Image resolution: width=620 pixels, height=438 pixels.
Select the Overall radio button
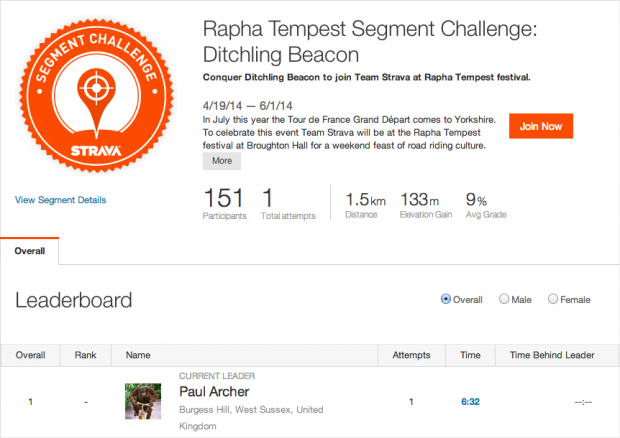tap(446, 299)
